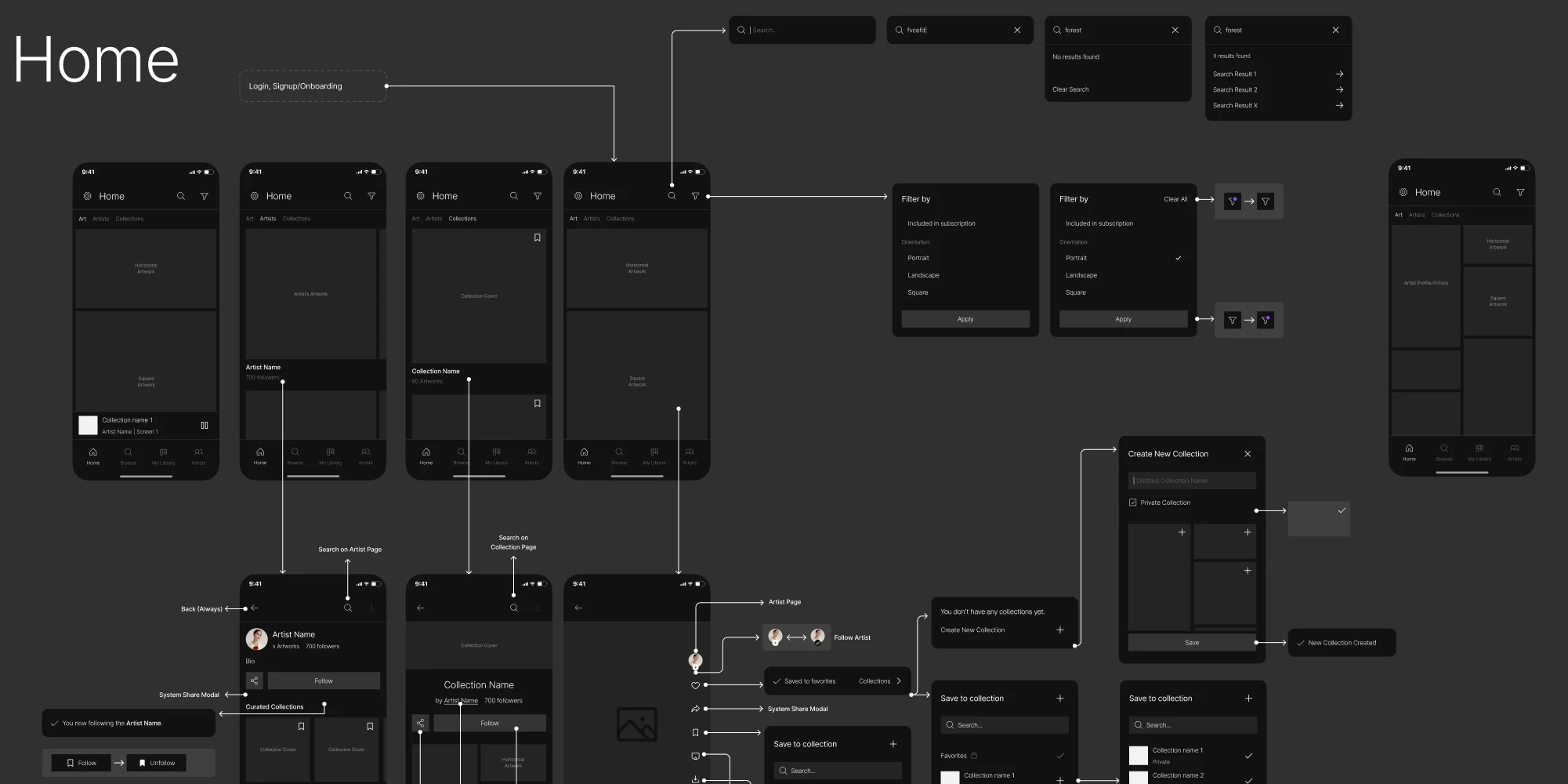The image size is (1568, 784).
Task: Open the kebab menu on the Artist Name page
Action: (x=371, y=608)
